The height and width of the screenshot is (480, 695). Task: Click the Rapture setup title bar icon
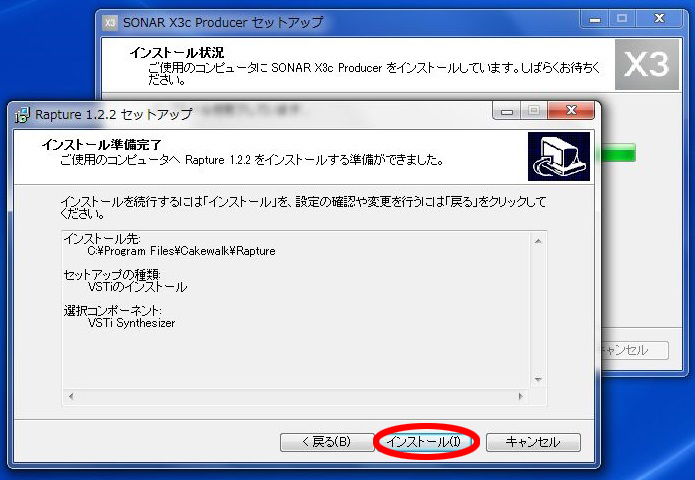click(x=23, y=114)
